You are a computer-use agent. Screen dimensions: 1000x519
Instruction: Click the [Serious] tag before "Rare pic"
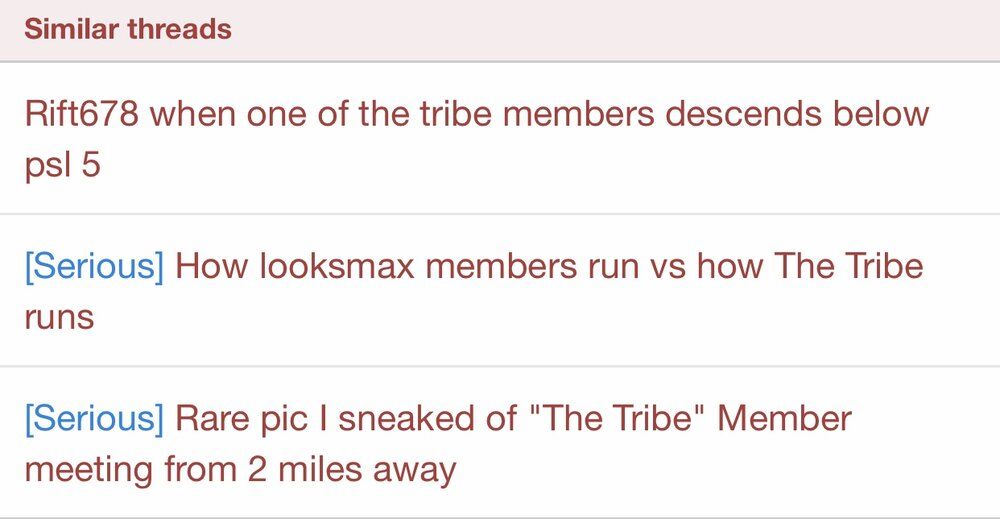[x=94, y=418]
